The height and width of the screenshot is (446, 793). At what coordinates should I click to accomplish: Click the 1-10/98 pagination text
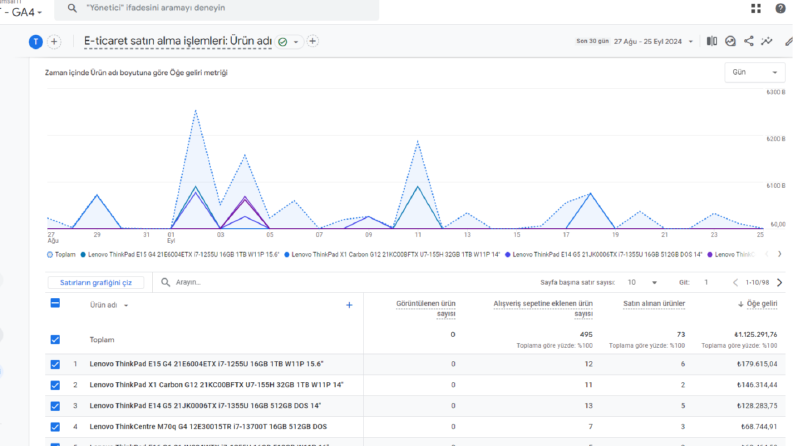pyautogui.click(x=757, y=282)
